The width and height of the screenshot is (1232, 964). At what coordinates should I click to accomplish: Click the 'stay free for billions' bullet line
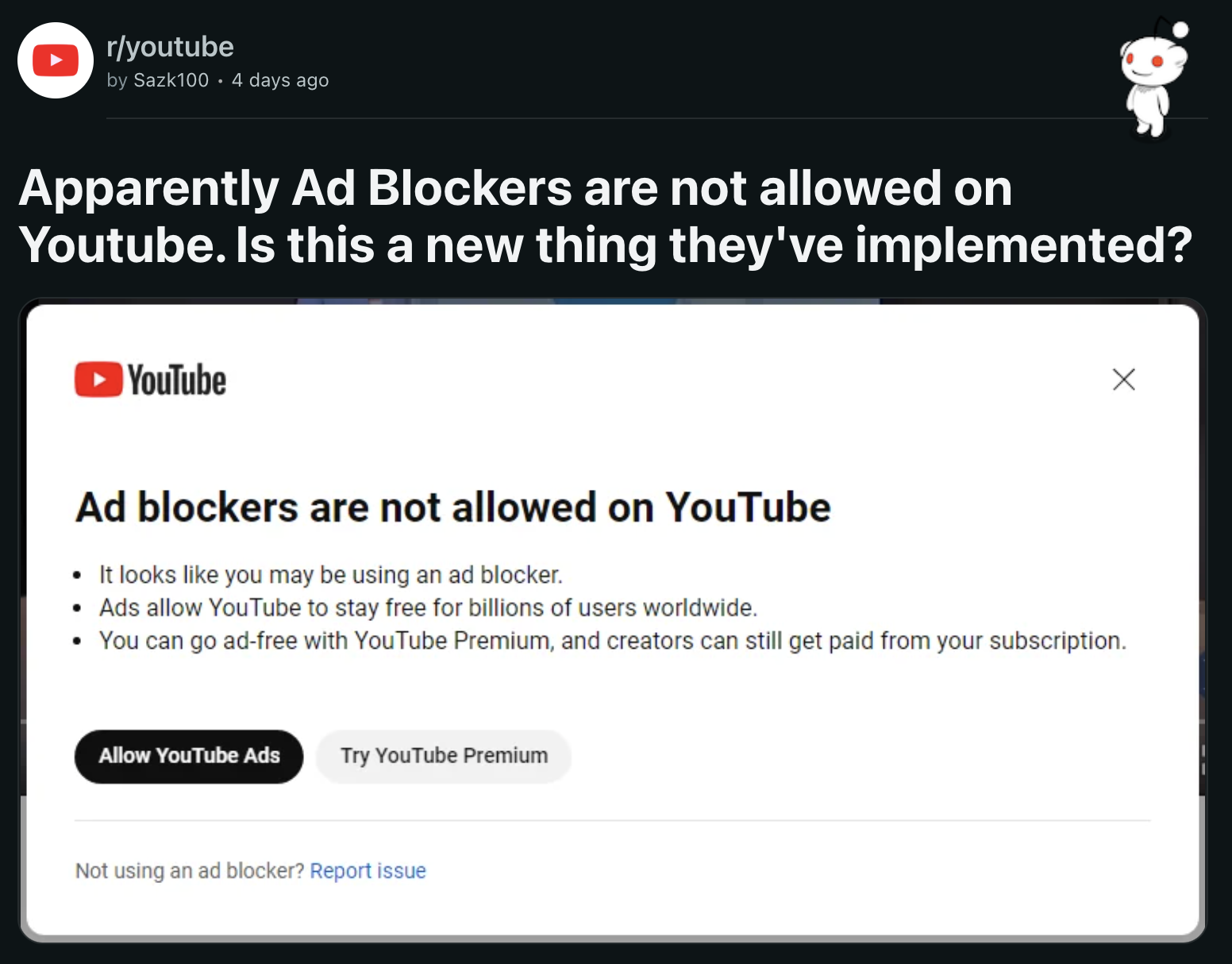coord(428,607)
